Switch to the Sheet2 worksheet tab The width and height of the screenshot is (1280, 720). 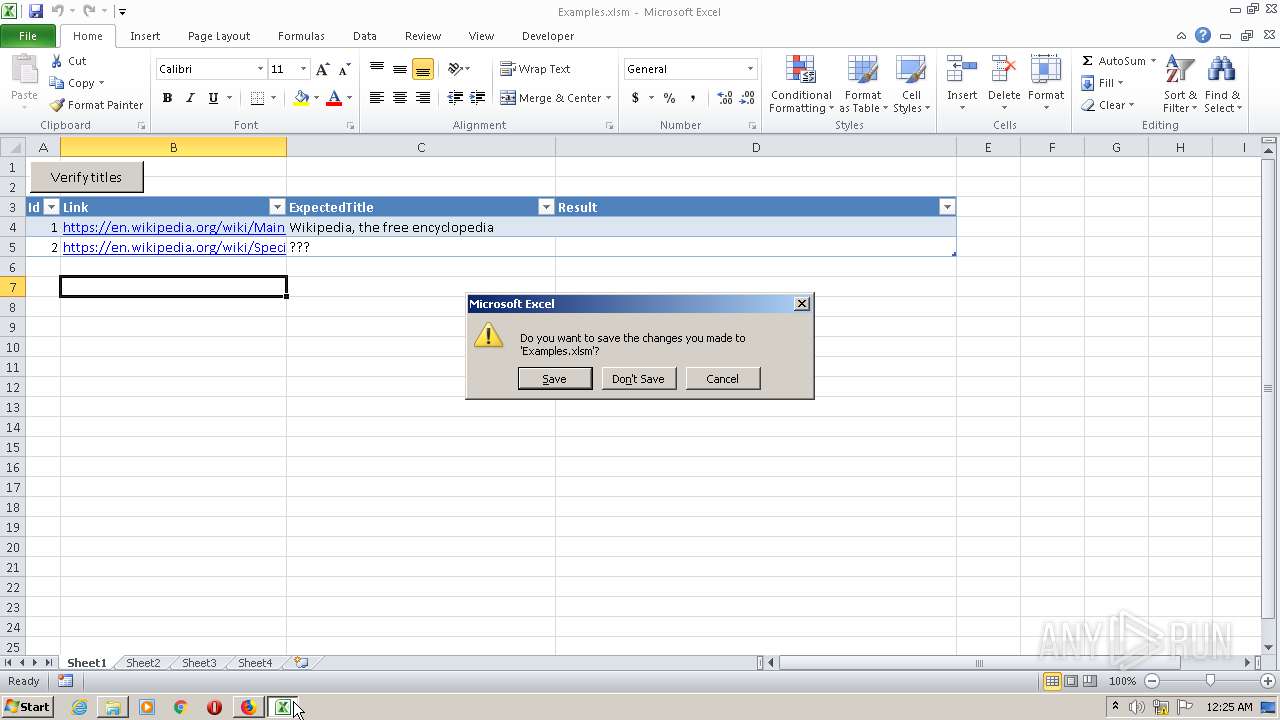(x=143, y=663)
